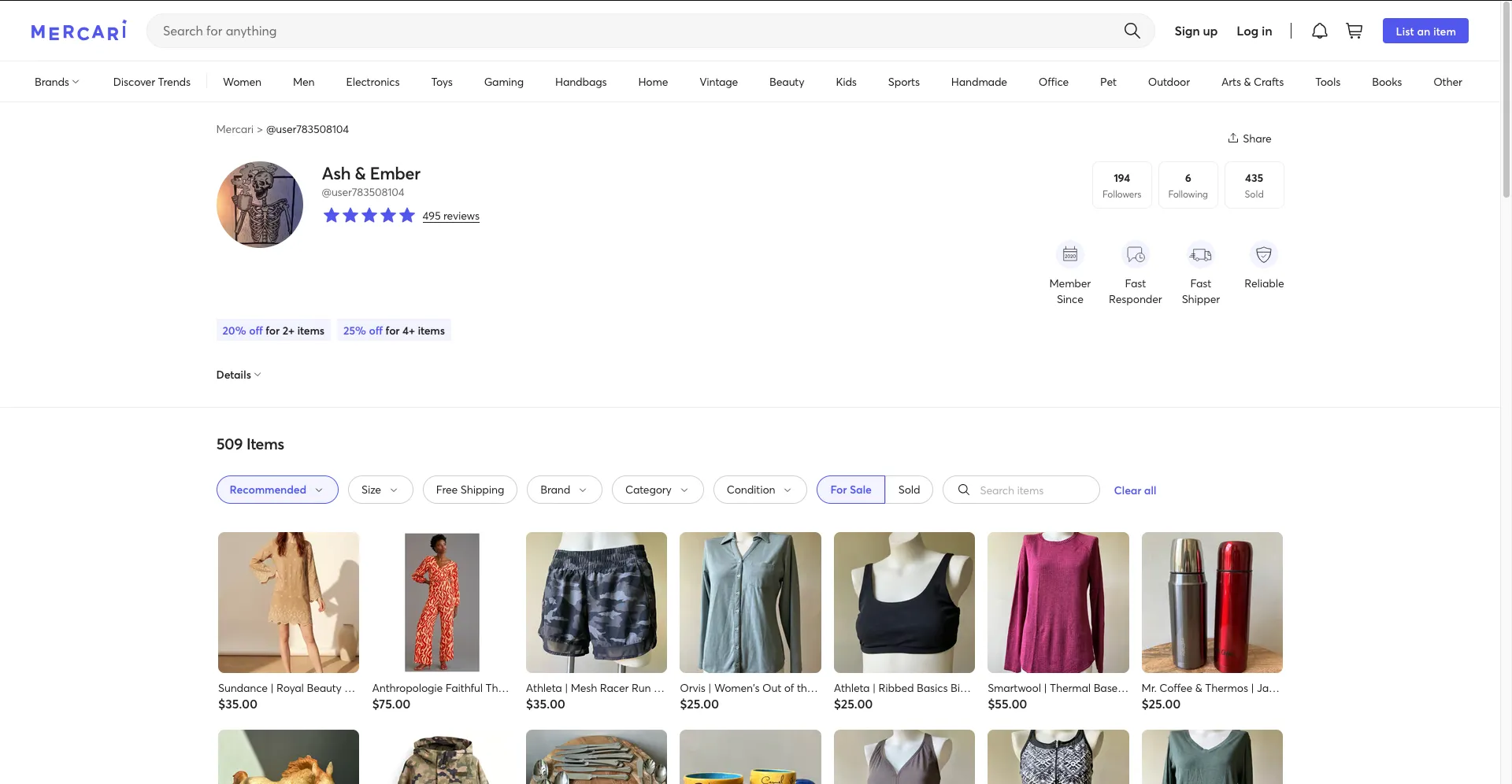Screen dimensions: 1512x784
Task: Select the Sold filter
Action: click(x=909, y=490)
